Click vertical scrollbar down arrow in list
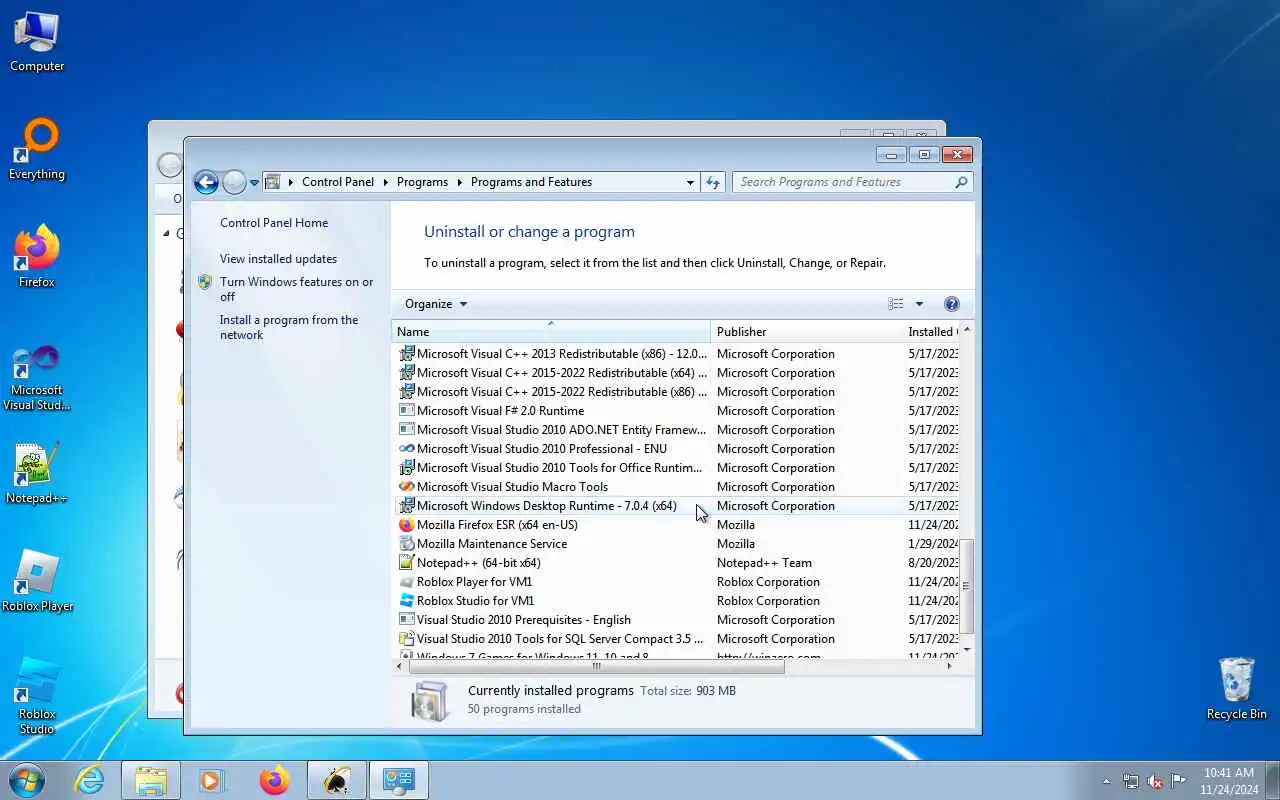Screen dimensions: 1280x800 pos(966,650)
